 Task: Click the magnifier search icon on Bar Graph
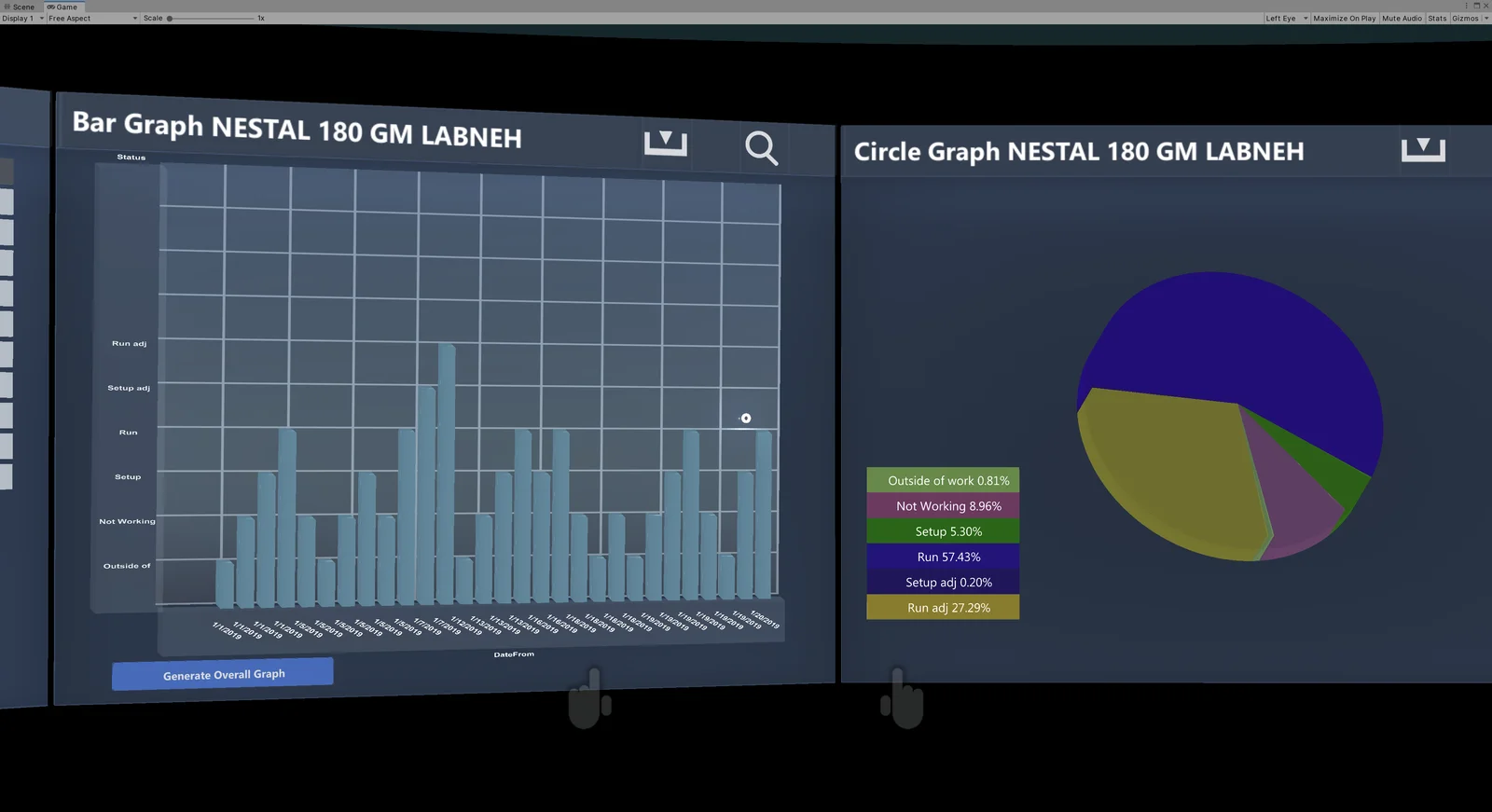pyautogui.click(x=762, y=147)
